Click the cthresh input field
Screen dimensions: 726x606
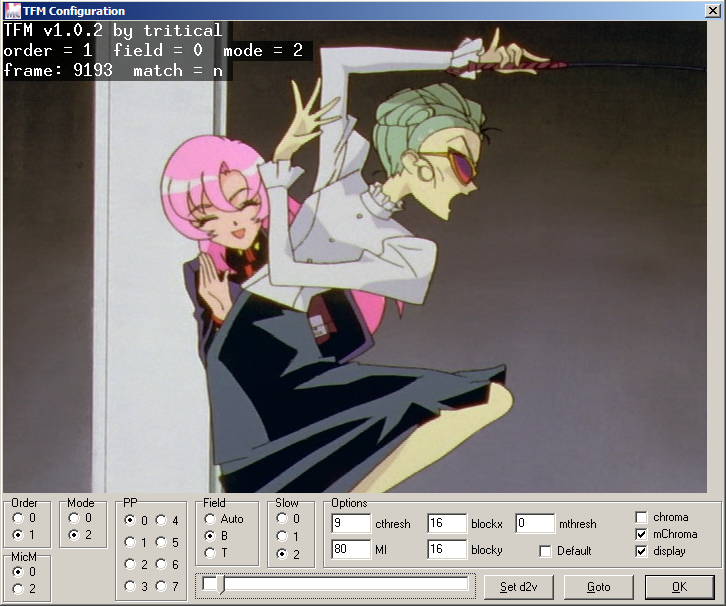tap(351, 523)
